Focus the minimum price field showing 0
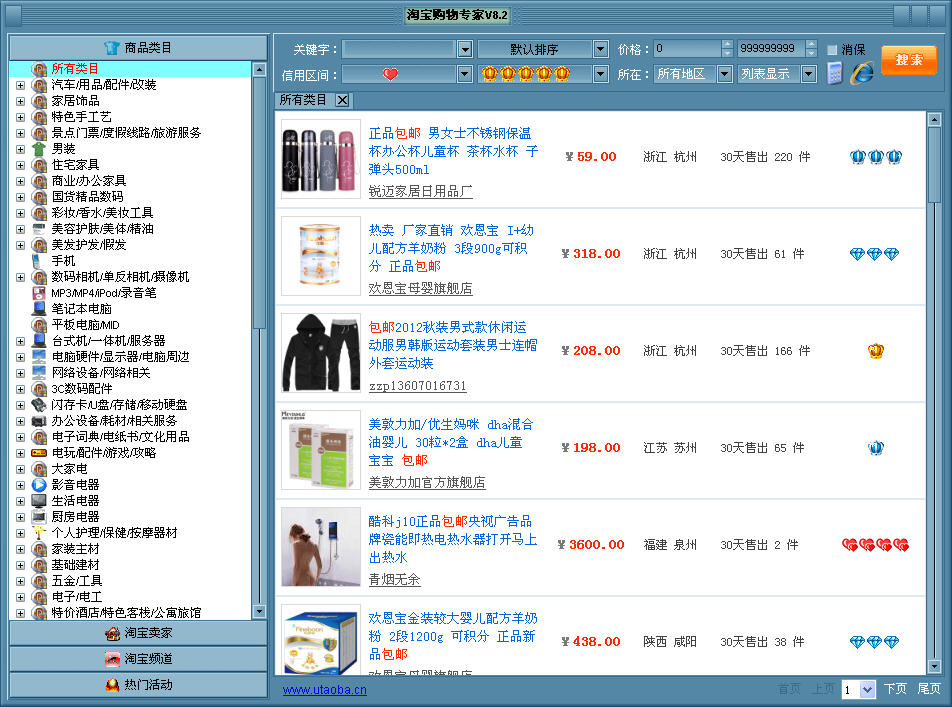Viewport: 952px width, 707px height. coord(687,49)
